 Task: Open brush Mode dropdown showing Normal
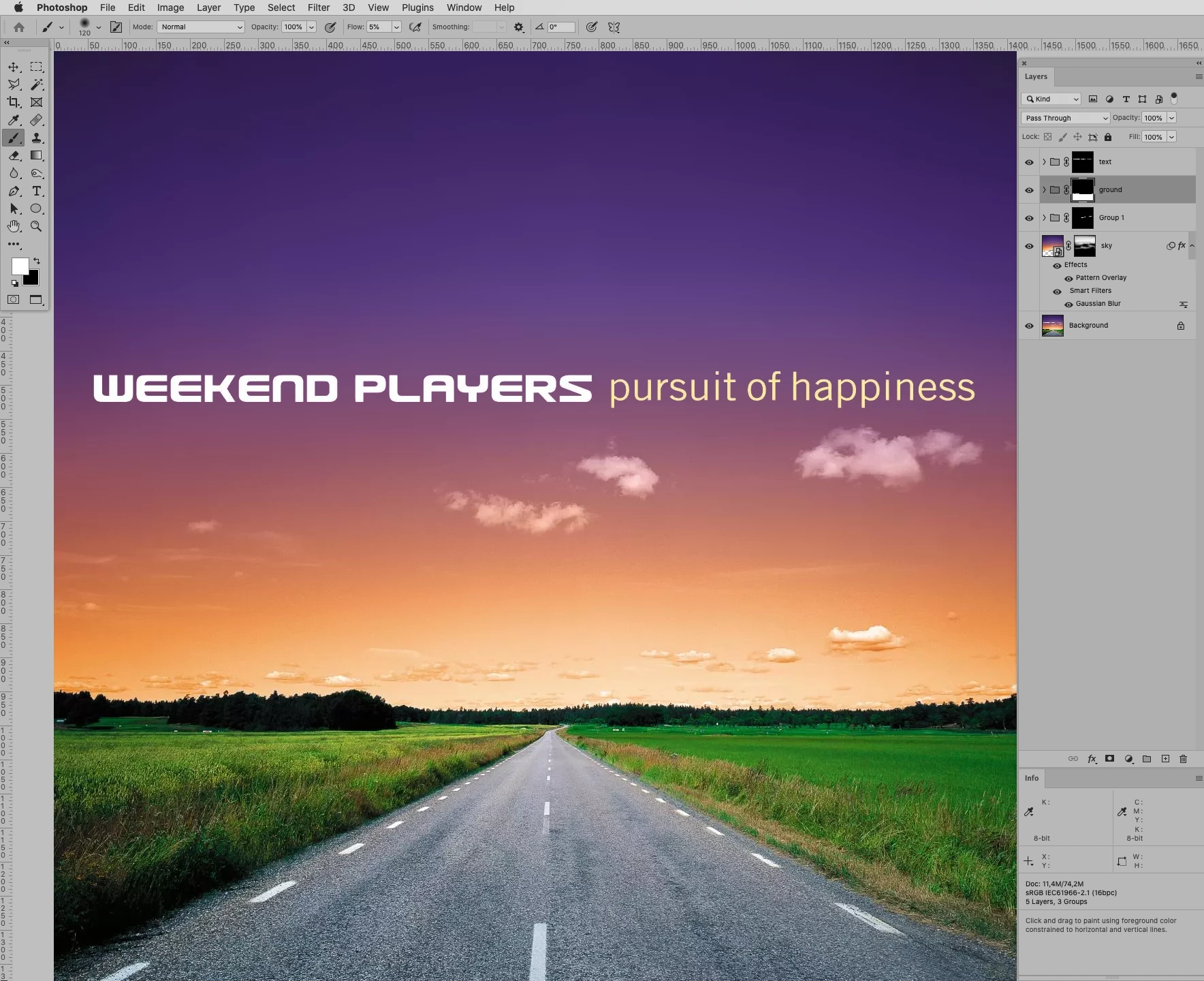(x=201, y=27)
